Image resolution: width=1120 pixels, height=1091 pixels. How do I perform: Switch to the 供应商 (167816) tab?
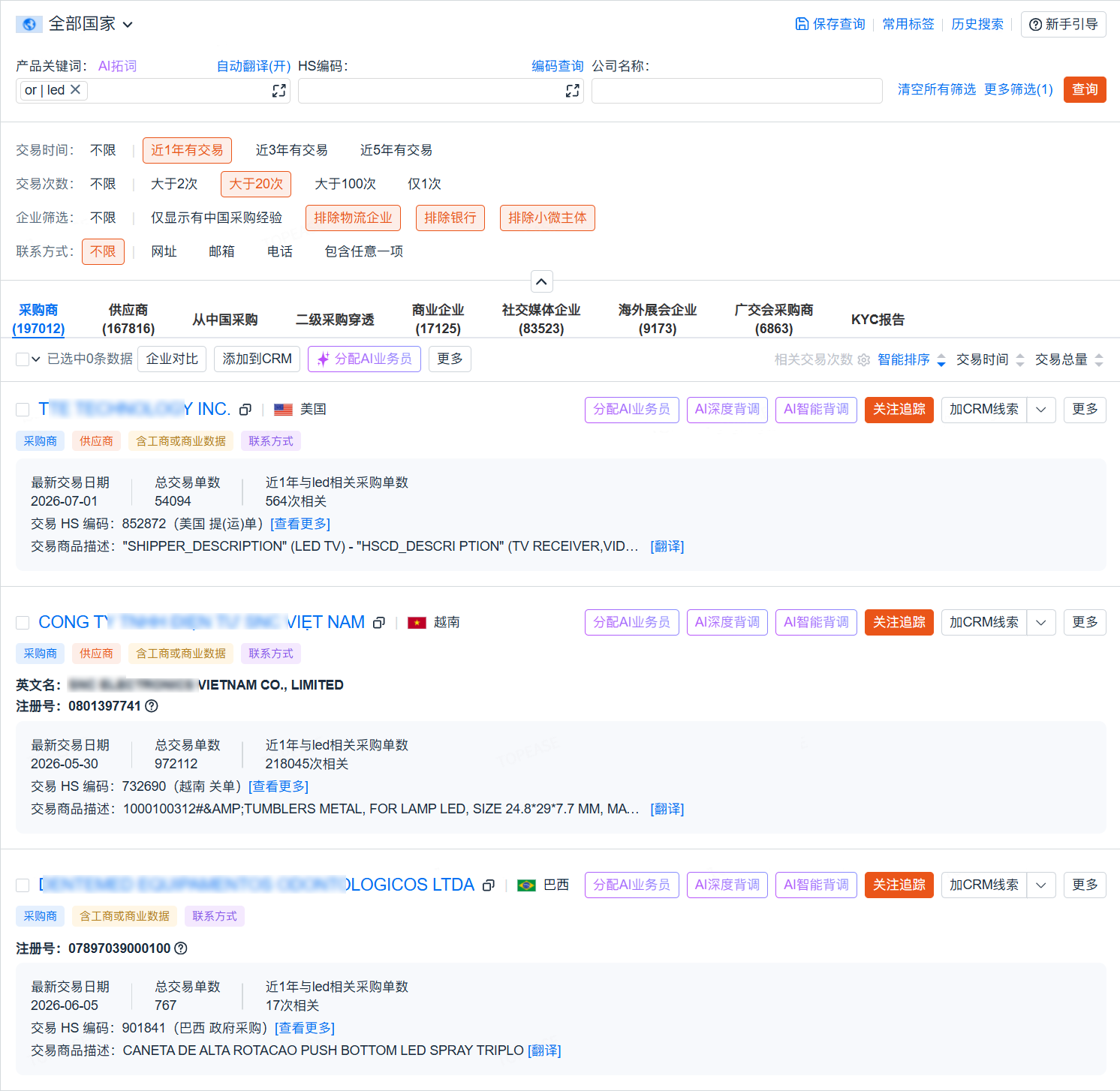[128, 319]
